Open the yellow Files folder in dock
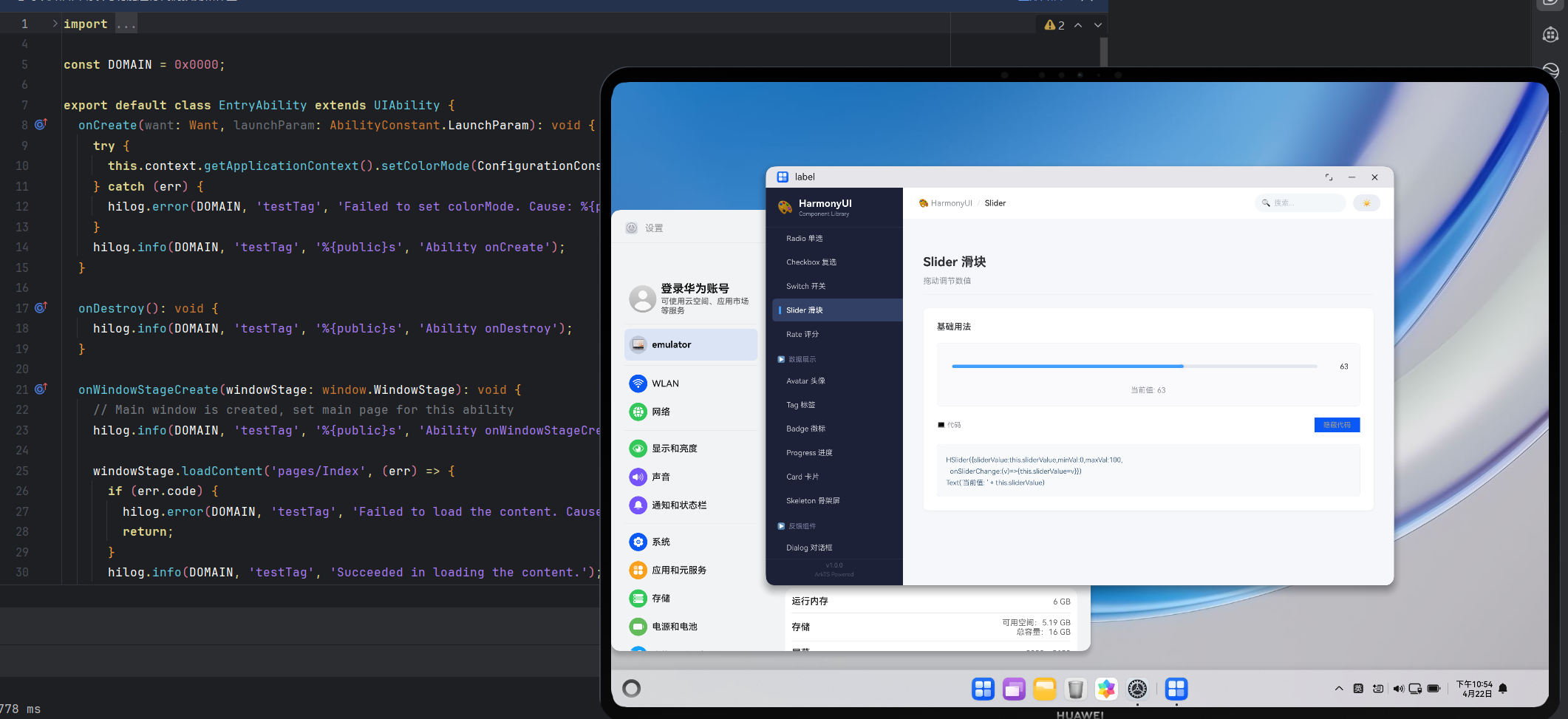1568x719 pixels. pyautogui.click(x=1045, y=689)
